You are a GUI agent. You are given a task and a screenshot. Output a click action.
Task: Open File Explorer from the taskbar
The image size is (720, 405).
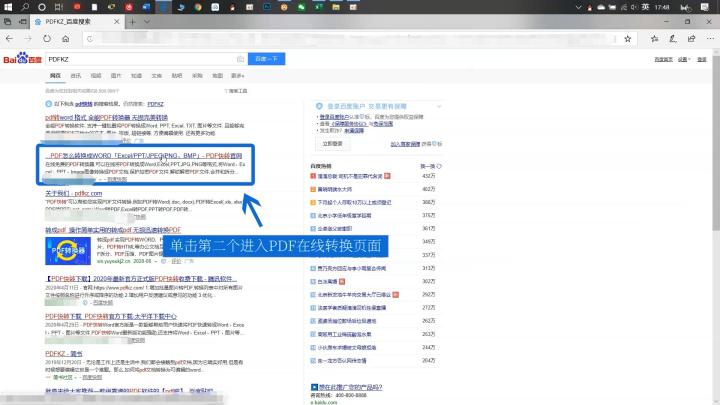(336, 7)
